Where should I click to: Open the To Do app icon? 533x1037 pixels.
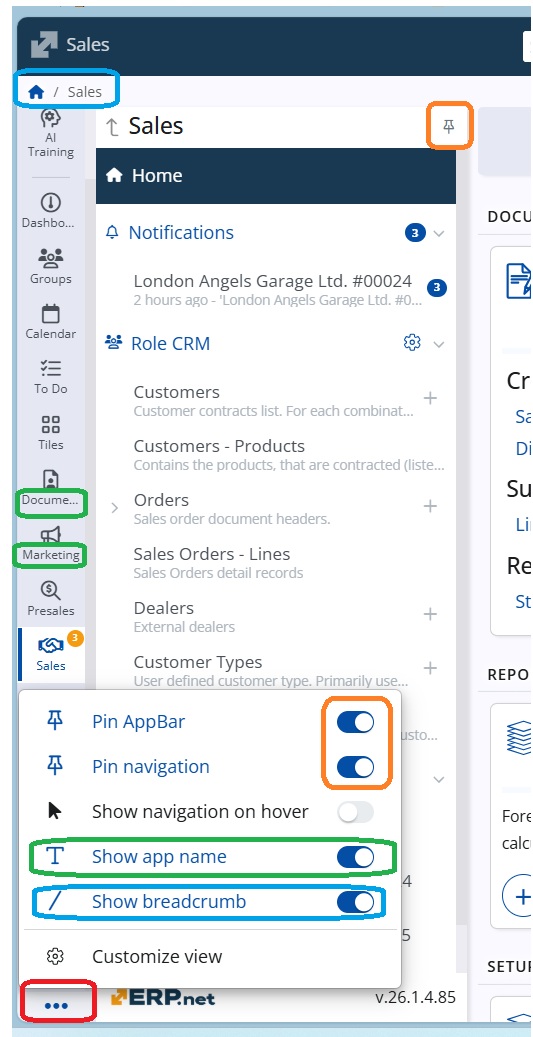coord(51,368)
